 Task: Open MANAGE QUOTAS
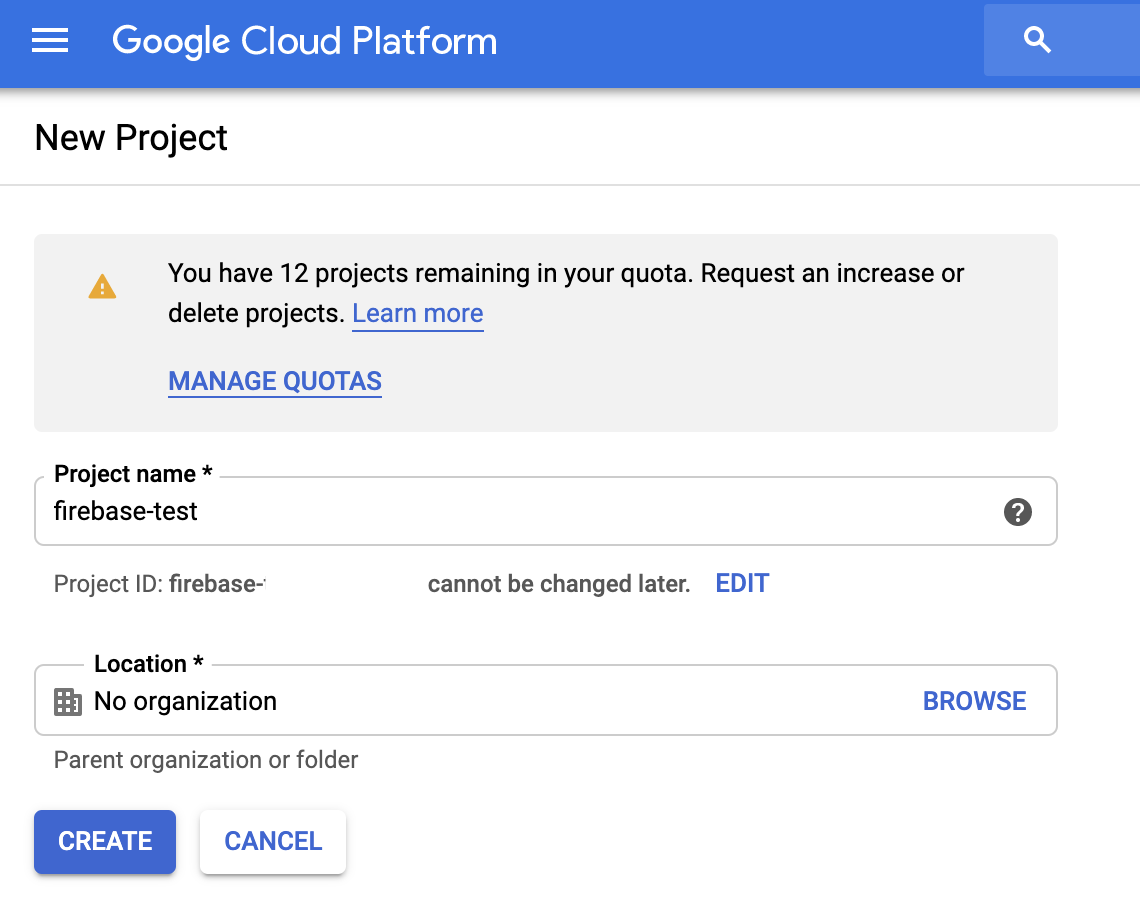coord(275,381)
